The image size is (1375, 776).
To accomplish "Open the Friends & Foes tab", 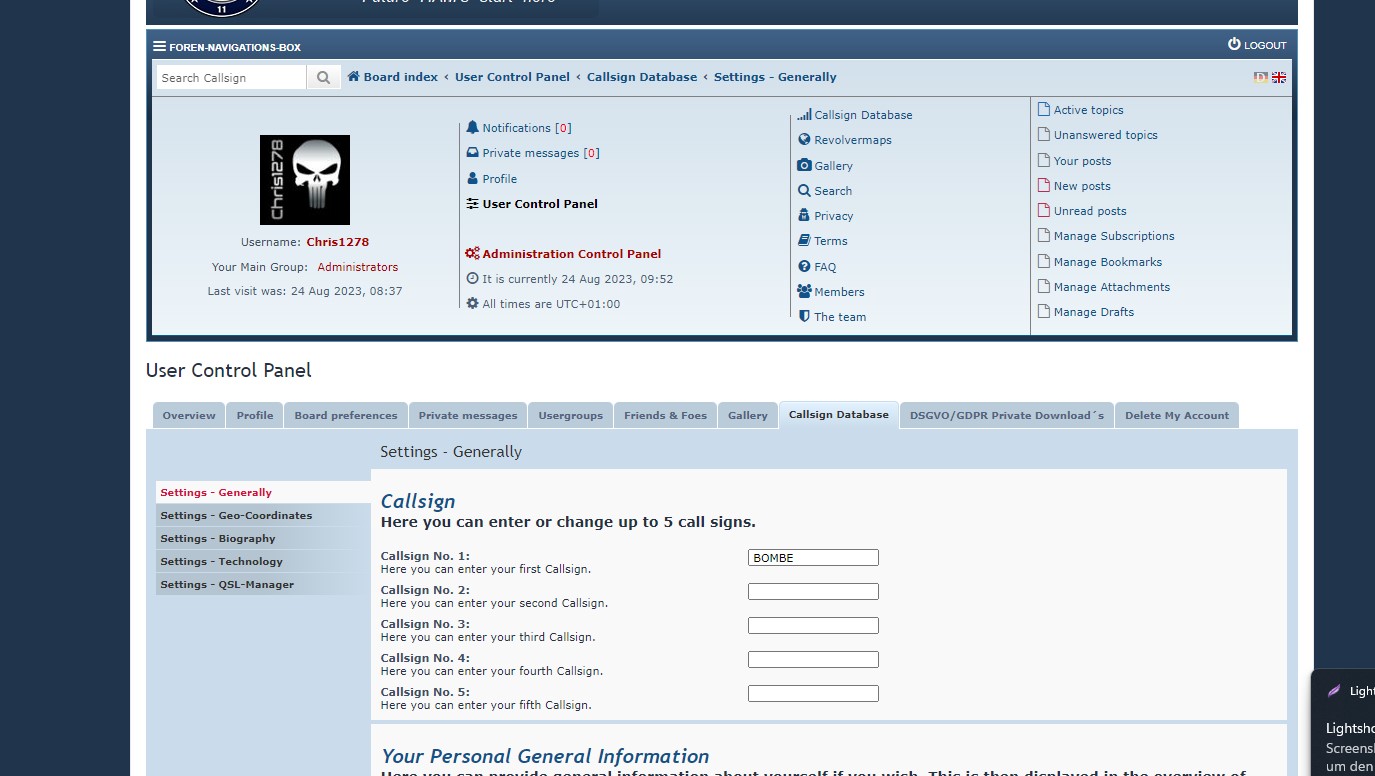I will click(665, 415).
